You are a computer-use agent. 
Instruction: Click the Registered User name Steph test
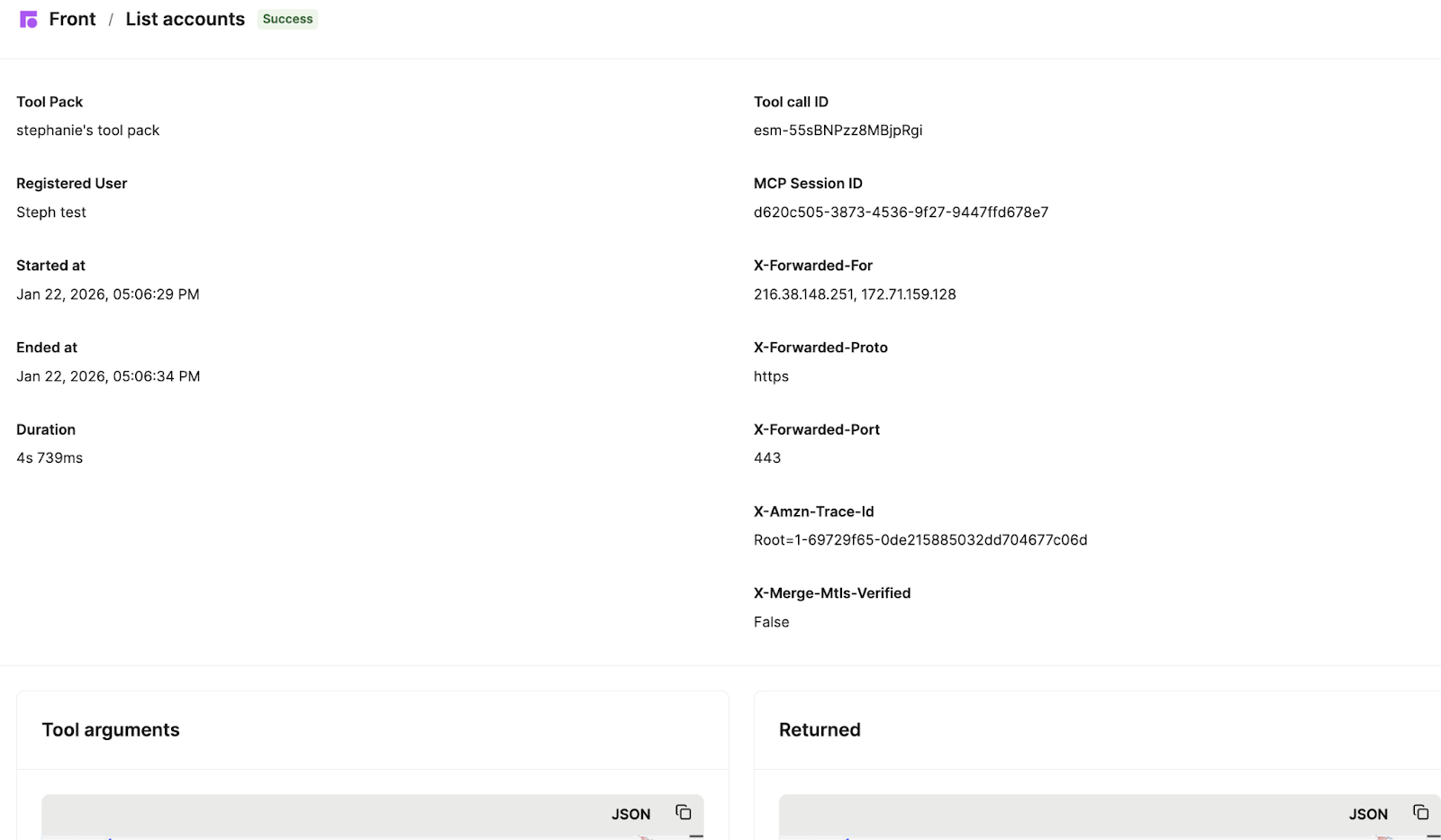(50, 212)
